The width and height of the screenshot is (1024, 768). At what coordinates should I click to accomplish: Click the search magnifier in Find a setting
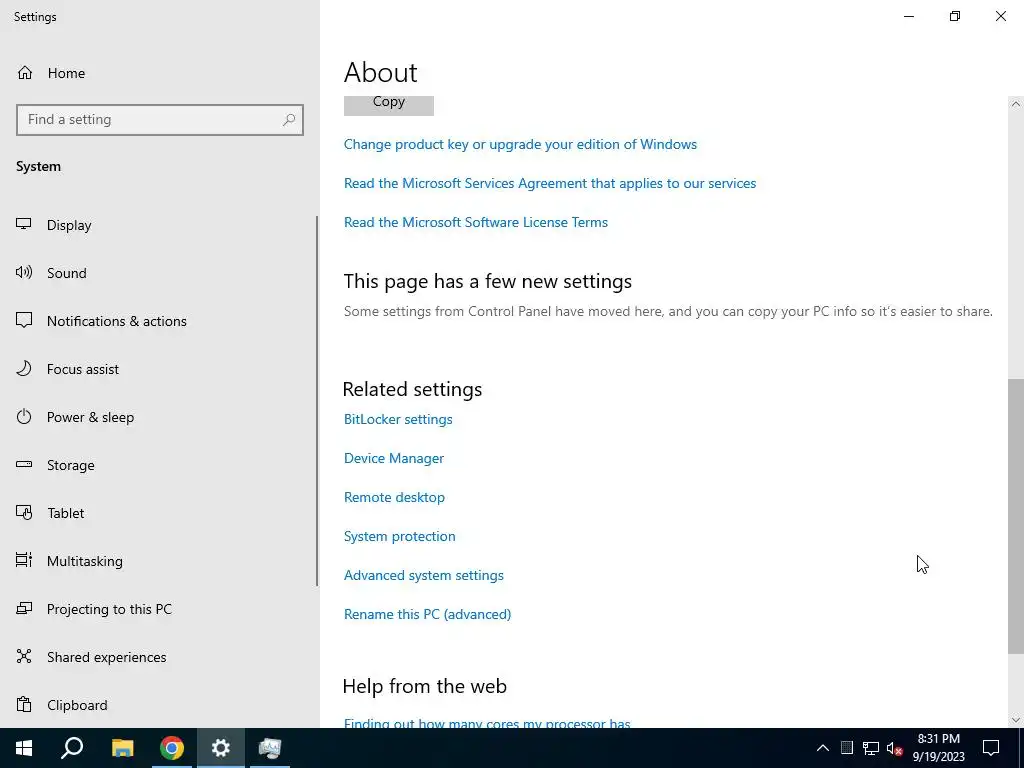click(x=289, y=120)
